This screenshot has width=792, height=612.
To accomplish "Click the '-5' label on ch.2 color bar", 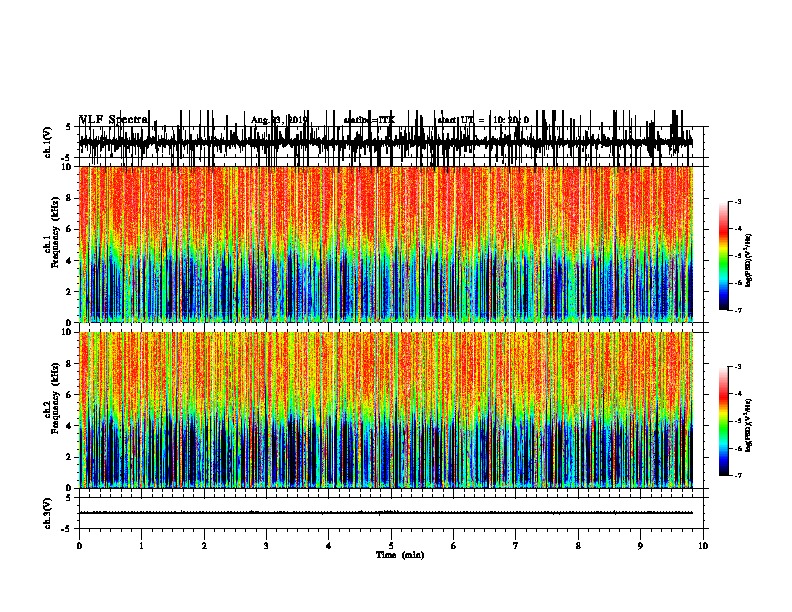I will coord(737,421).
